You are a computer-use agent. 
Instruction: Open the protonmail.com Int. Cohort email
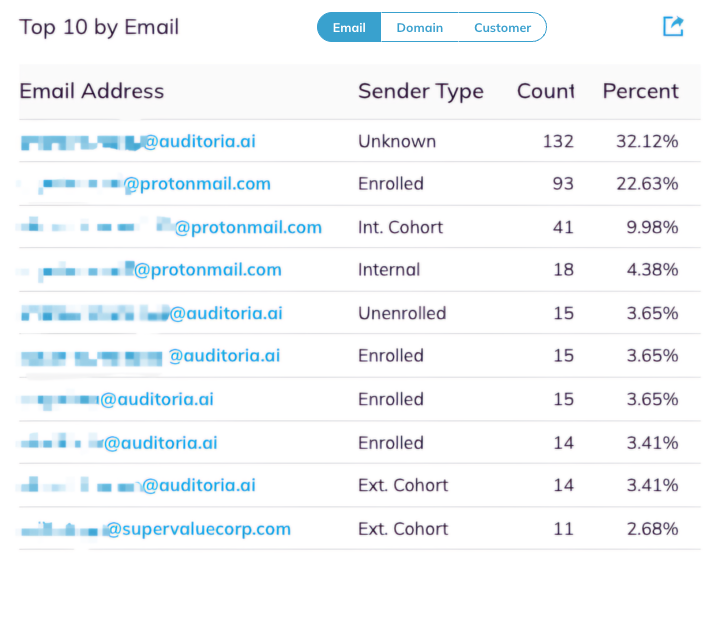(171, 227)
